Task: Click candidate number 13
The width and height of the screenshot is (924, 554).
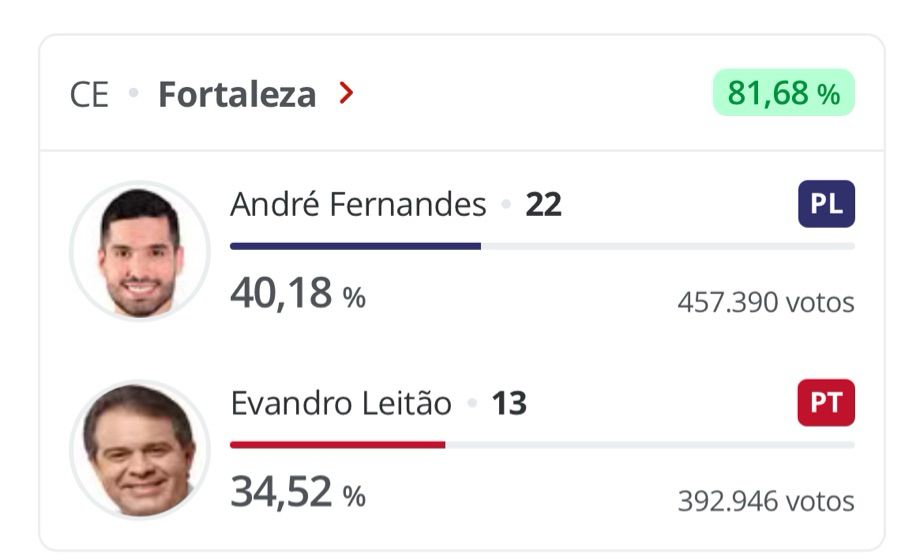Action: coord(509,404)
